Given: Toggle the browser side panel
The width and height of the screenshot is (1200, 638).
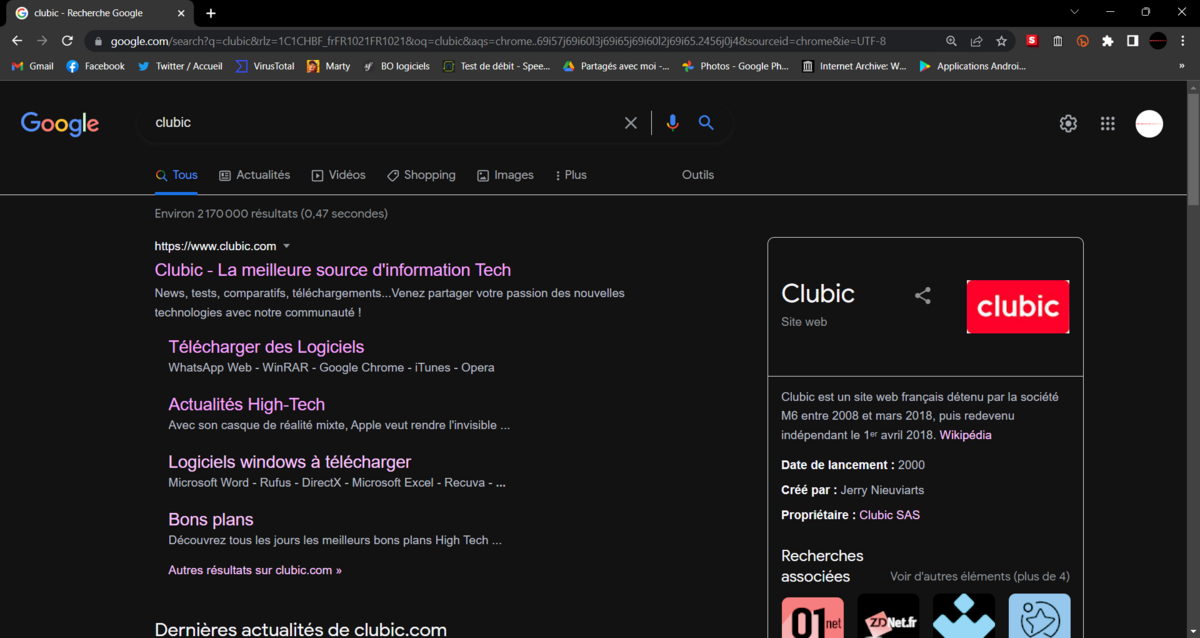Looking at the screenshot, I should [1133, 41].
